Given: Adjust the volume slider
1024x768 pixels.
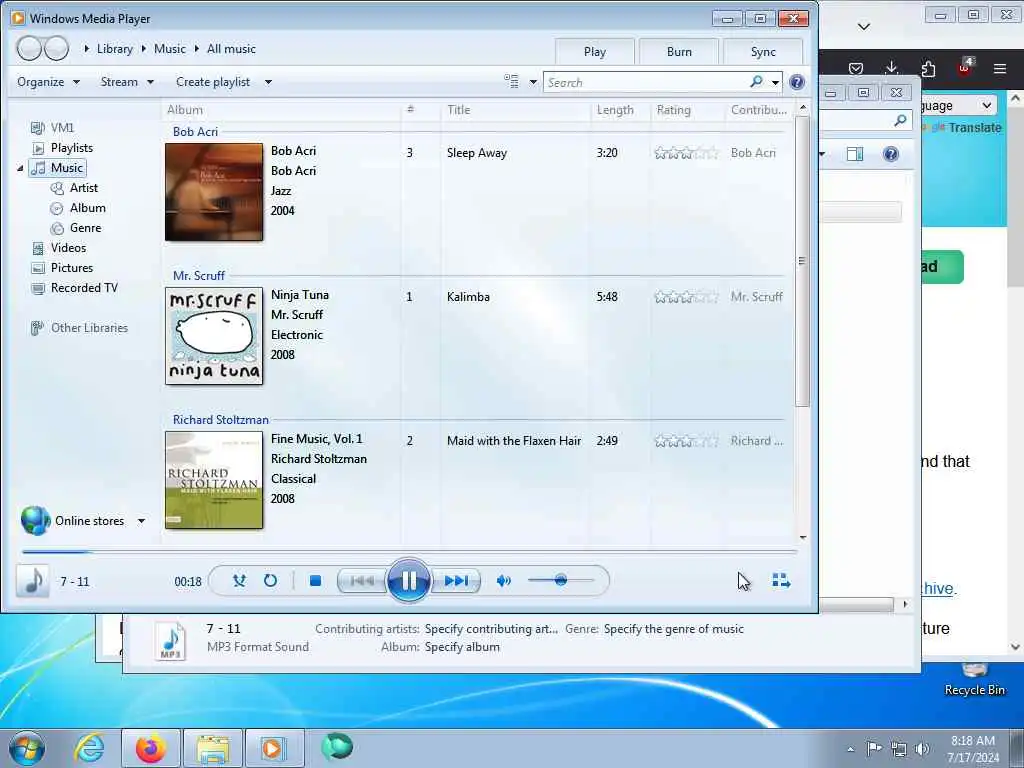Looking at the screenshot, I should click(x=561, y=580).
